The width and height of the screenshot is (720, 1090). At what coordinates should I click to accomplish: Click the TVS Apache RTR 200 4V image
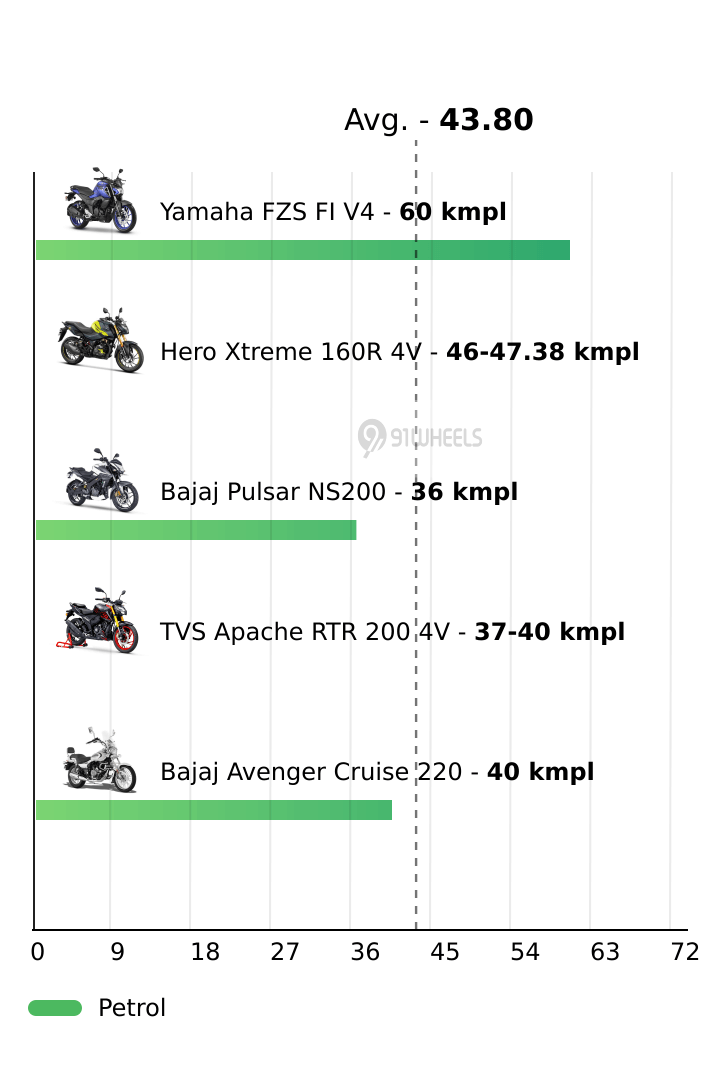tap(98, 621)
